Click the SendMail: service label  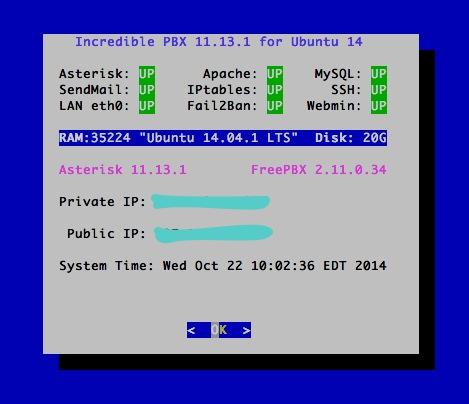point(94,90)
